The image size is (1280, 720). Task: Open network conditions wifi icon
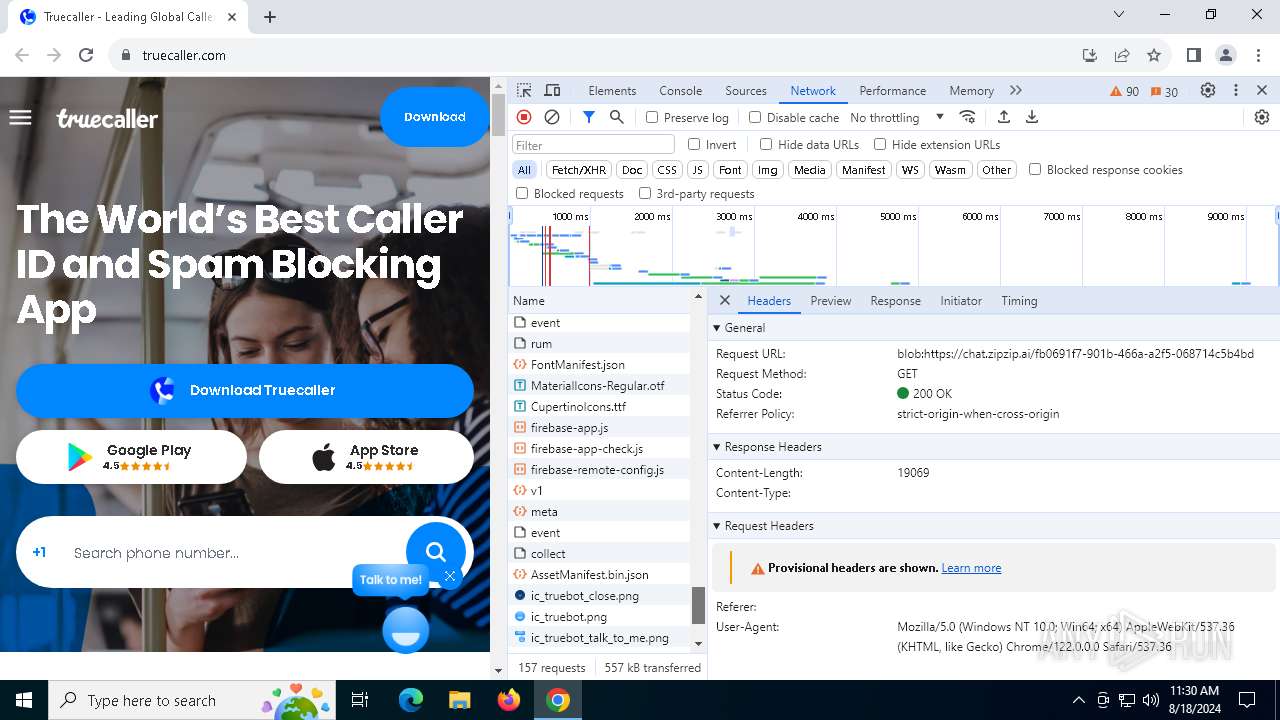click(x=967, y=117)
